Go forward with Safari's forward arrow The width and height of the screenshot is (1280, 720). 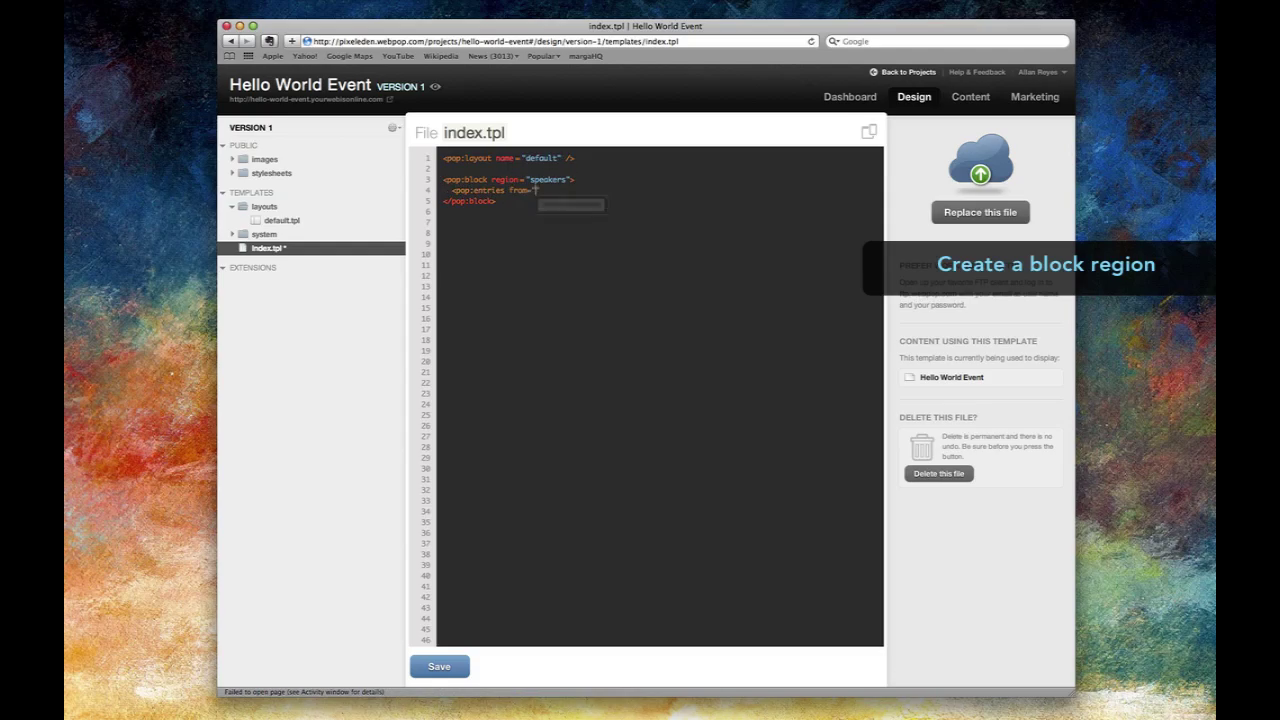pos(245,41)
